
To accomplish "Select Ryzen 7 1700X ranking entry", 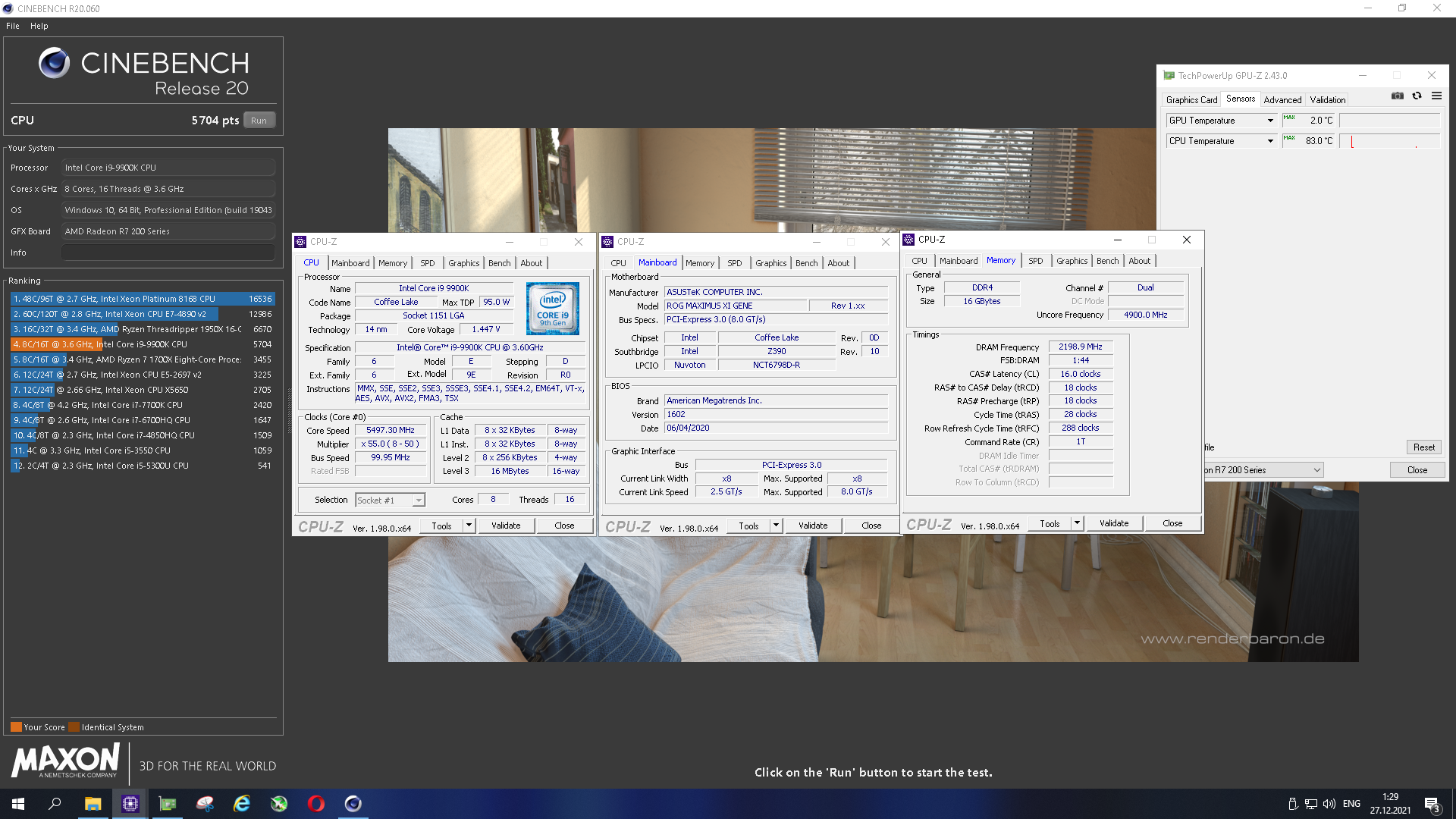I will click(x=142, y=359).
